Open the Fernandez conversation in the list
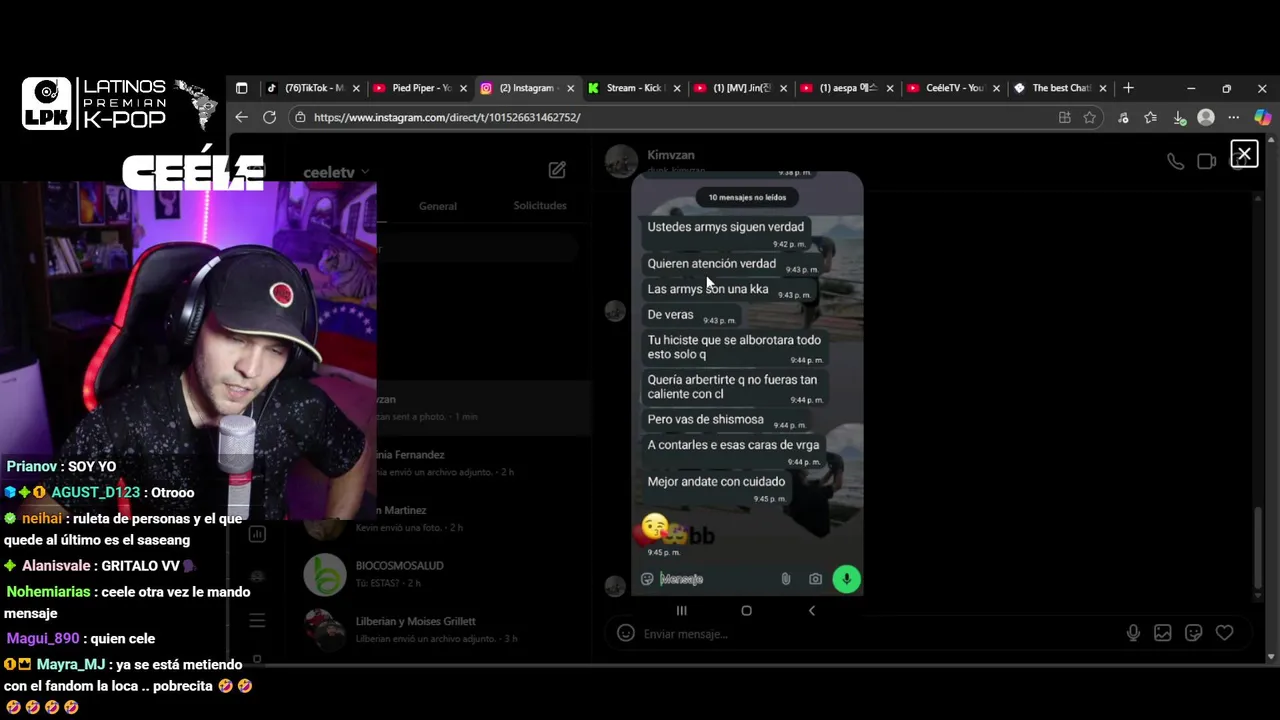This screenshot has width=1280, height=720. (x=438, y=462)
